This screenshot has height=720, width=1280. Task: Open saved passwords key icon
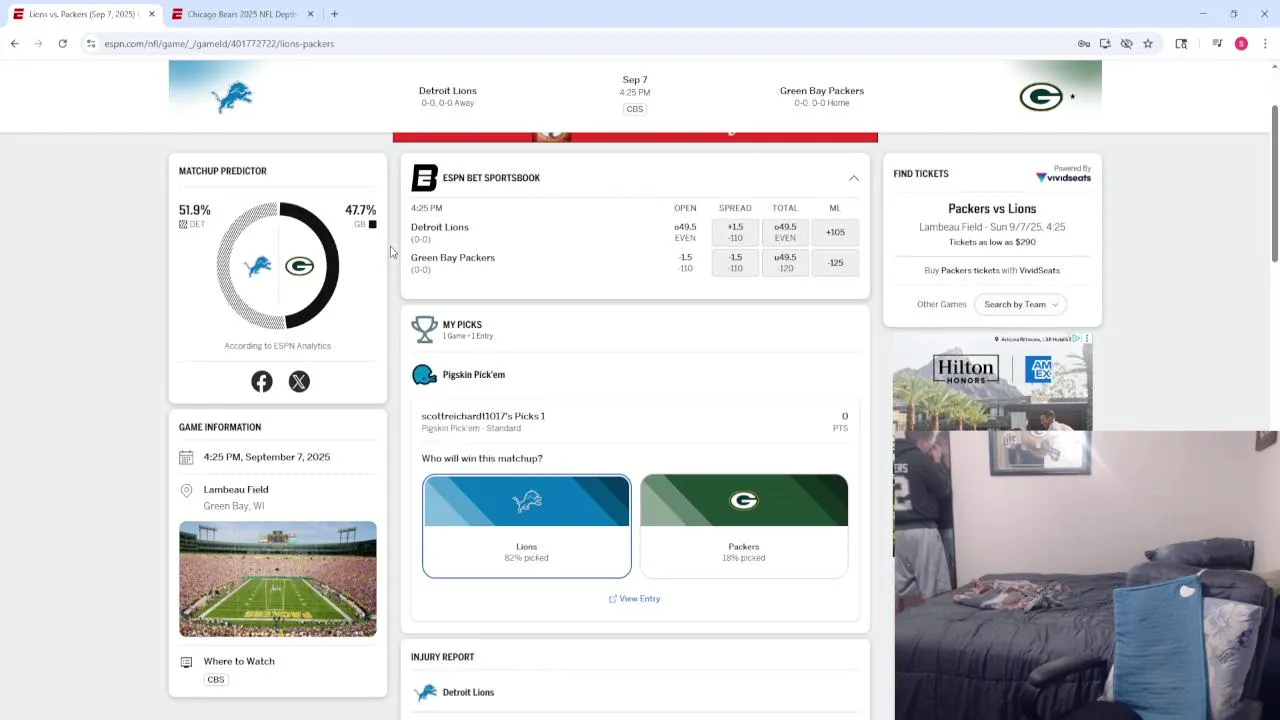point(1084,43)
